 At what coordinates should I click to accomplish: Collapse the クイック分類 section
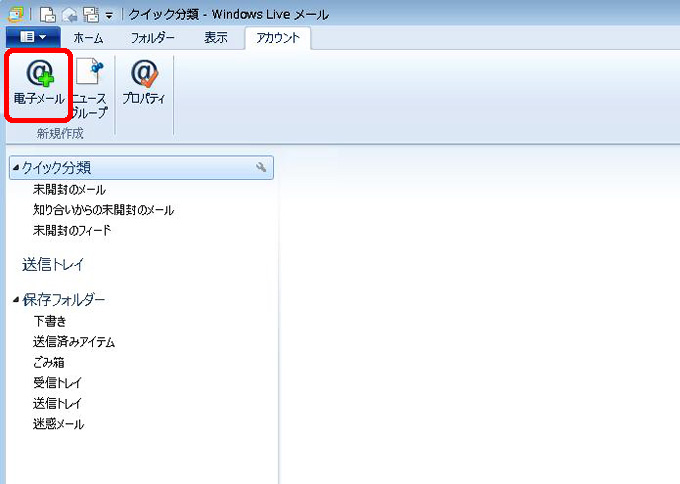pyautogui.click(x=16, y=167)
